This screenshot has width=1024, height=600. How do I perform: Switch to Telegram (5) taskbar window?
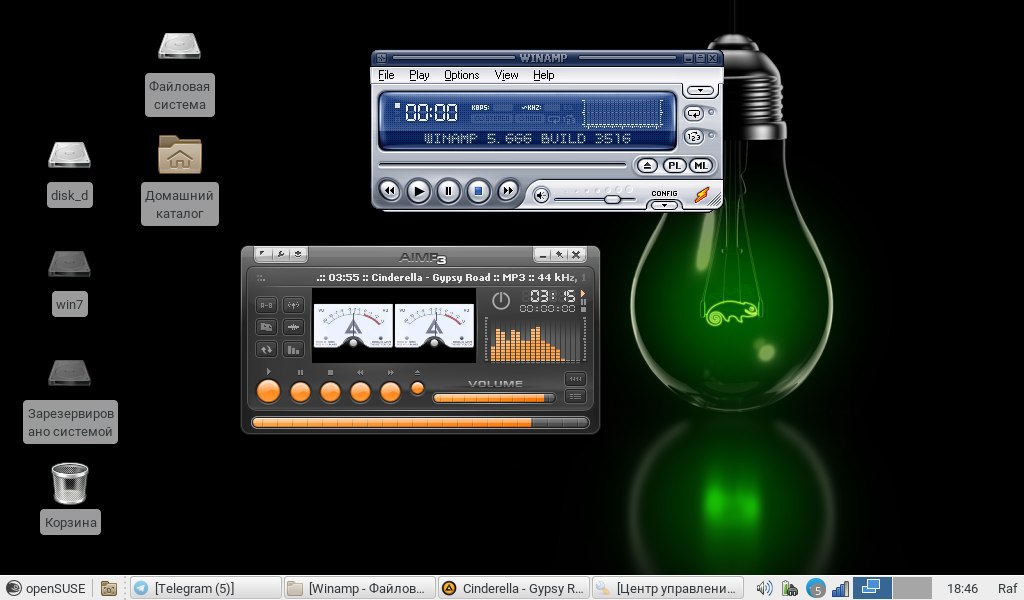click(x=206, y=588)
